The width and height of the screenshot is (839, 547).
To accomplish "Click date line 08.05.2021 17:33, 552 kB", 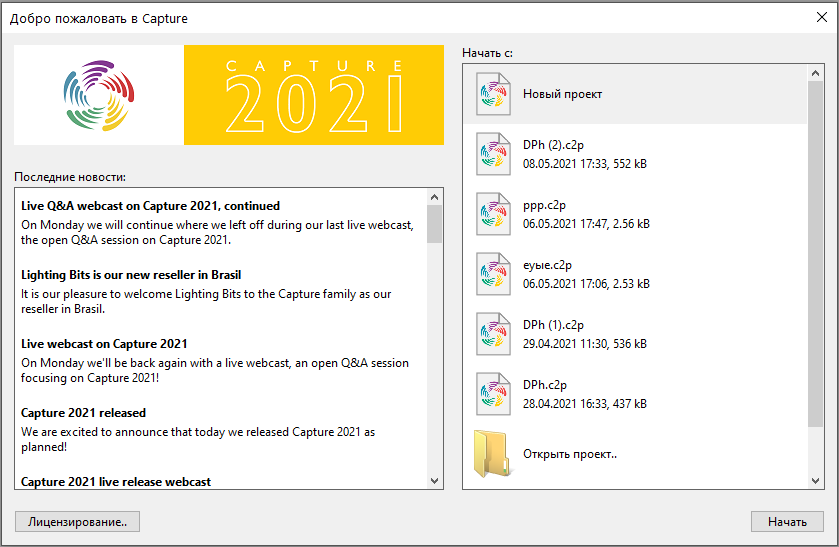I will click(585, 164).
